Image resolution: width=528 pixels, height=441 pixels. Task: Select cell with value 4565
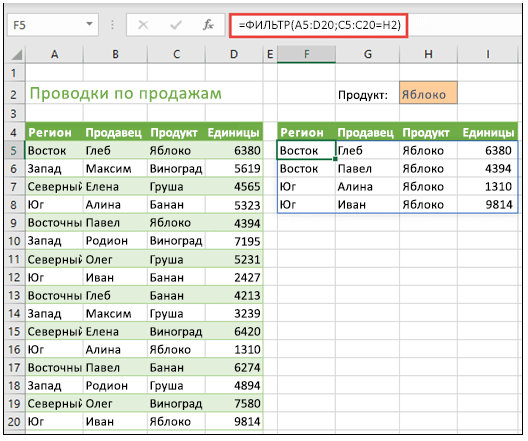click(x=234, y=186)
